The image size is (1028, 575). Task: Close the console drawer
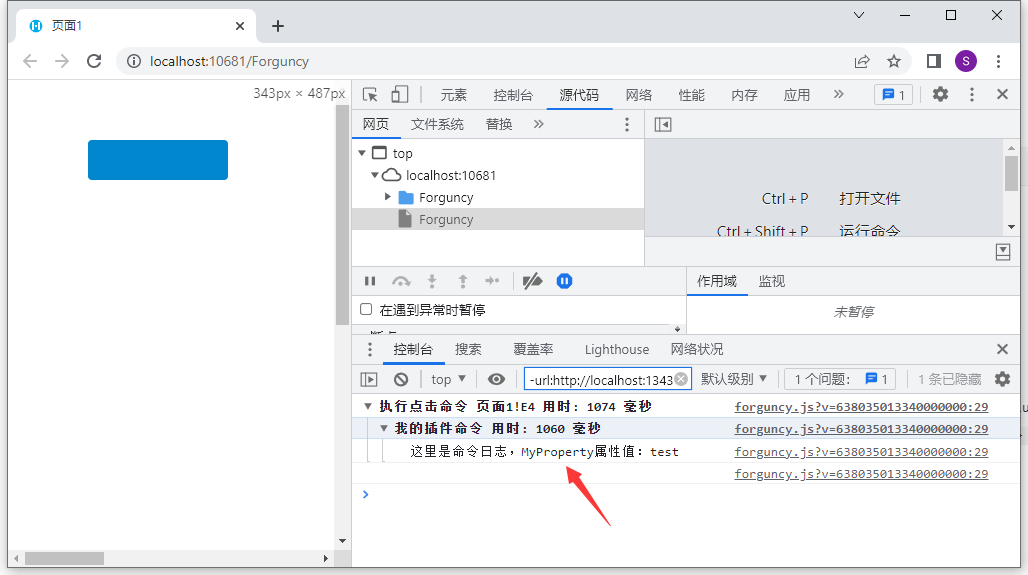click(x=1002, y=349)
